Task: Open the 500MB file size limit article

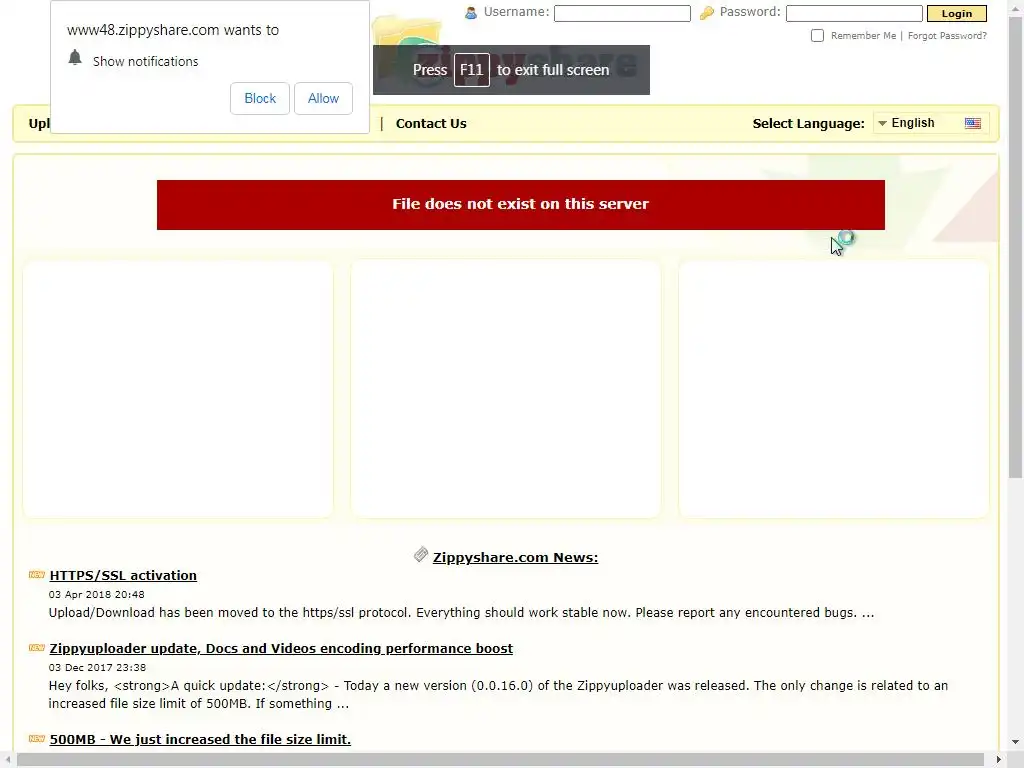Action: tap(200, 739)
